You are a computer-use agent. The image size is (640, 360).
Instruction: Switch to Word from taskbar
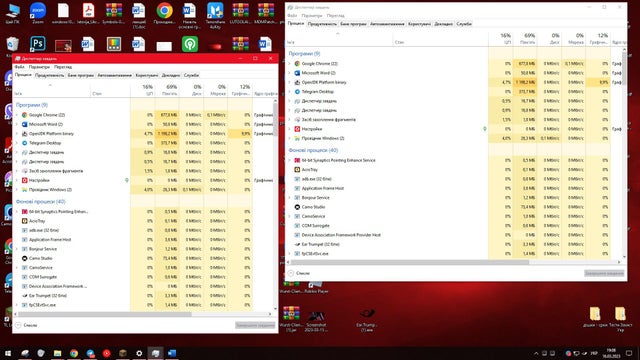coord(172,353)
